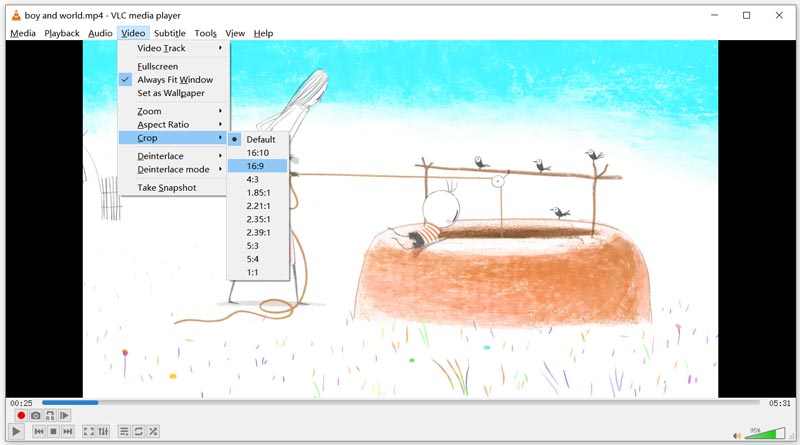Viewport: 800px width, 445px height.
Task: Expand the Video Track submenu
Action: 173,48
